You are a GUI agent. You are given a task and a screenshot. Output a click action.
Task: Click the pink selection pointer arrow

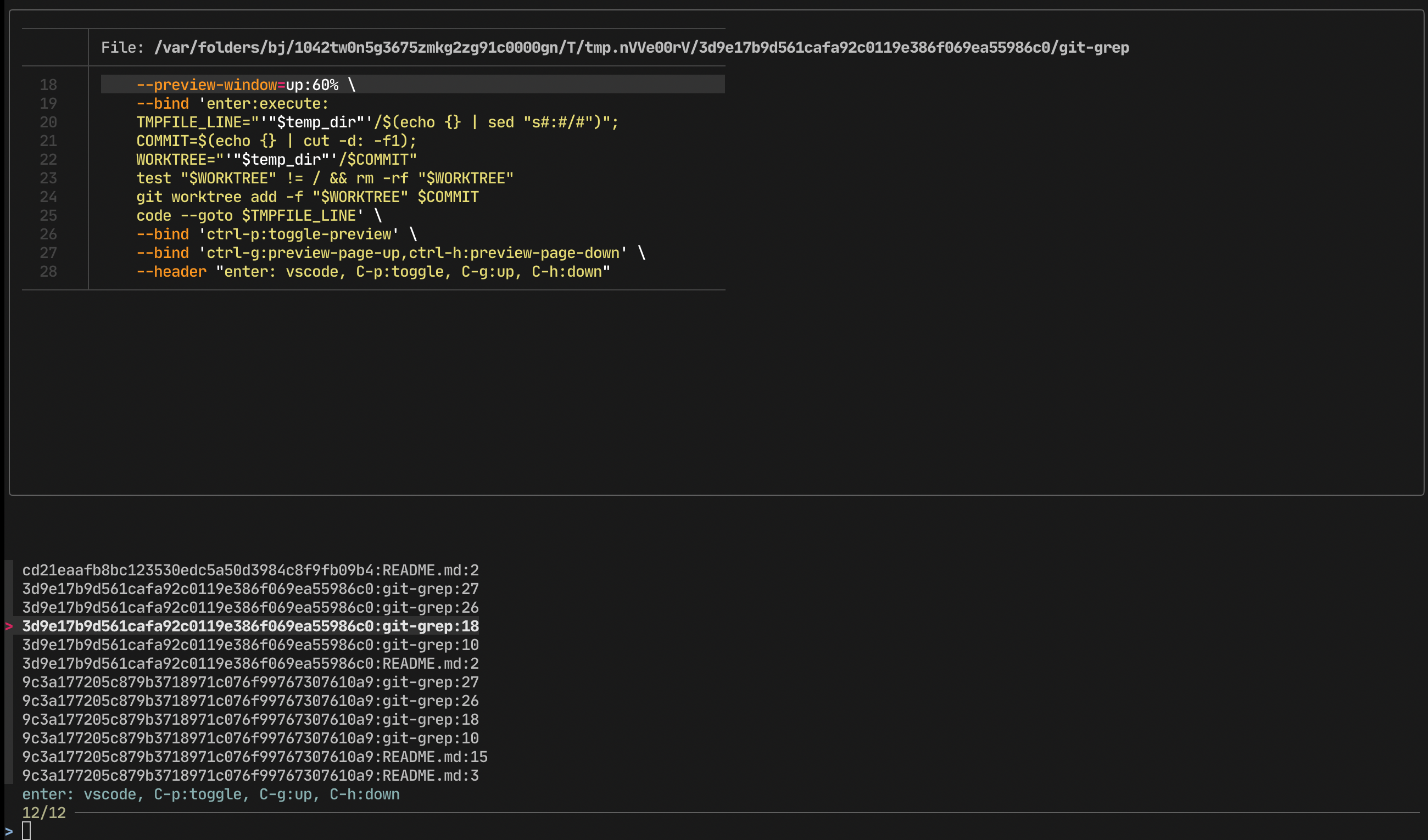(8, 626)
